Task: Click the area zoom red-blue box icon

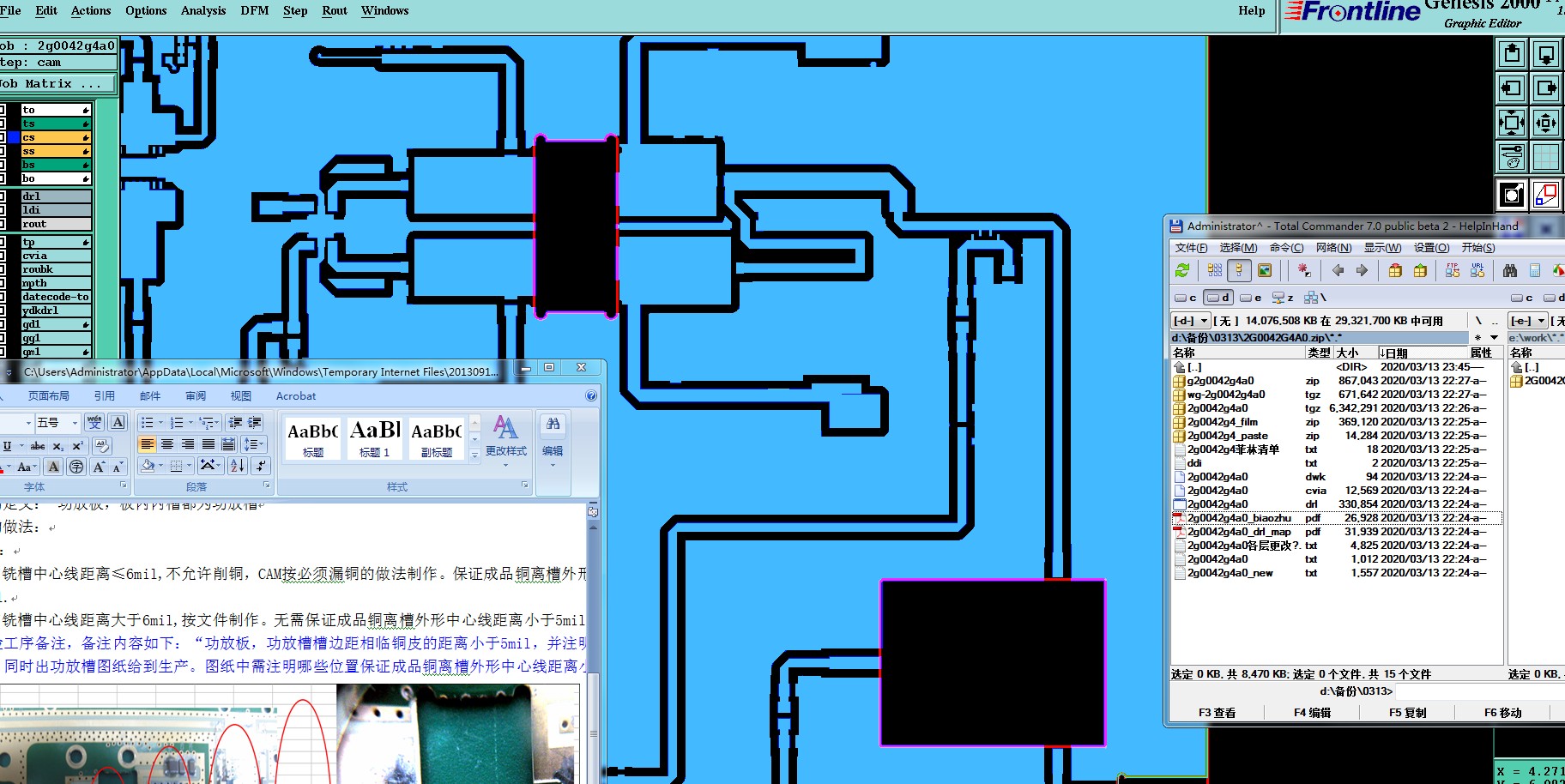Action: click(x=1545, y=195)
